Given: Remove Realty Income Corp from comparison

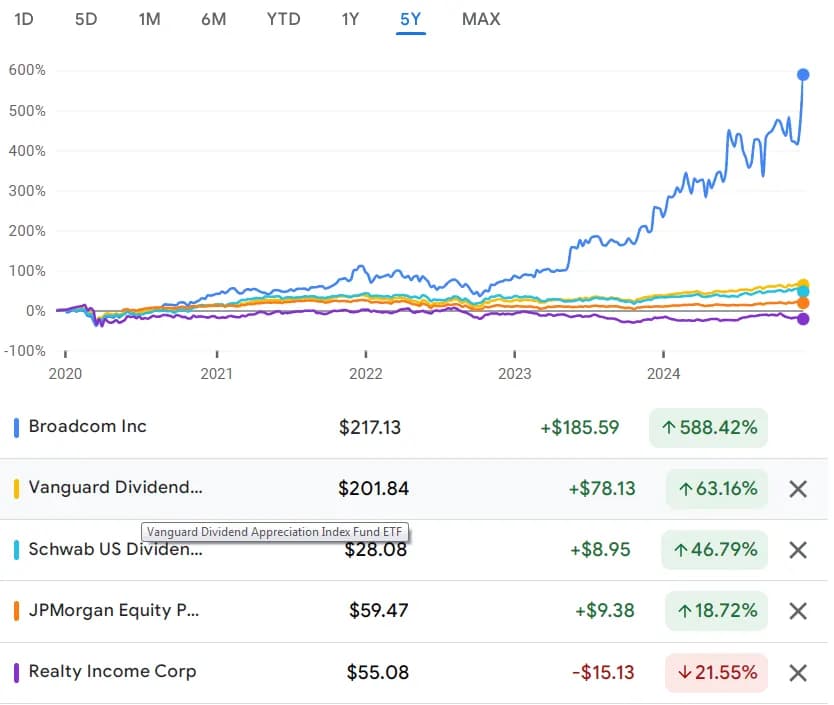Looking at the screenshot, I should pyautogui.click(x=797, y=672).
